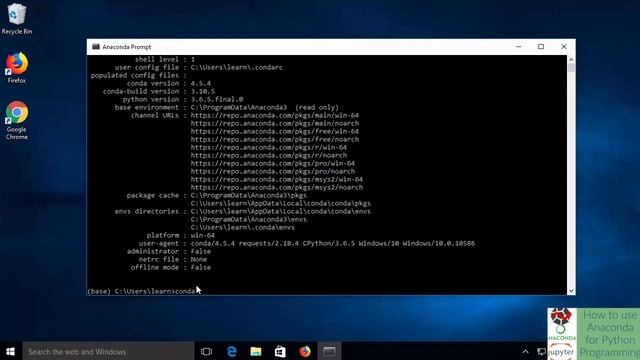The image size is (640, 360).
Task: Click 'C:\Users\learn\.conda\envs' line
Action: (x=242, y=227)
